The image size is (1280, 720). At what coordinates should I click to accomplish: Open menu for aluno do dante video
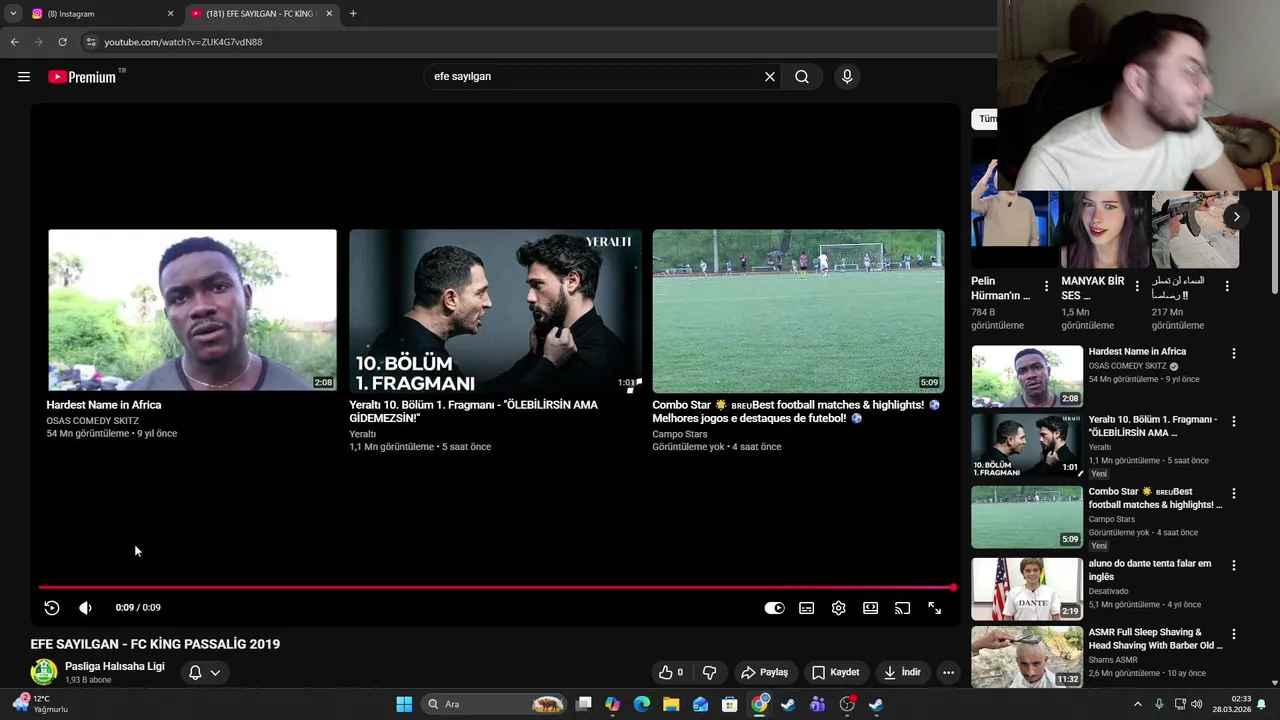pos(1234,565)
